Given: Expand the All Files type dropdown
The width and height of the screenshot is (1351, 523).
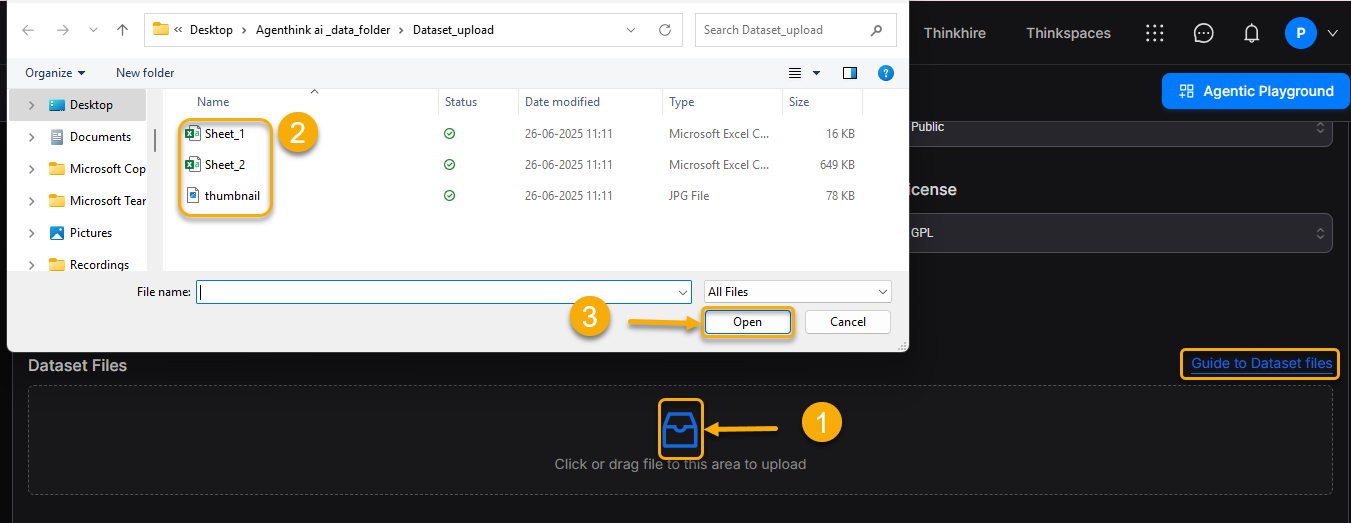Looking at the screenshot, I should coord(797,292).
